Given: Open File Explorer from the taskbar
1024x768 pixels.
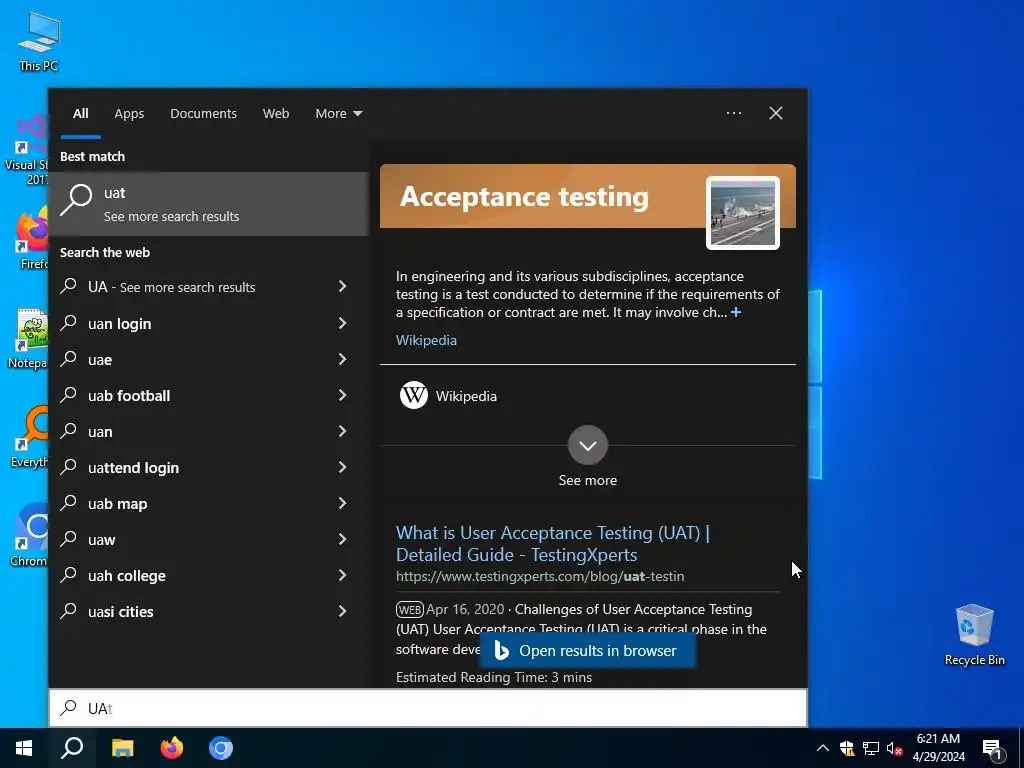Looking at the screenshot, I should pyautogui.click(x=122, y=748).
